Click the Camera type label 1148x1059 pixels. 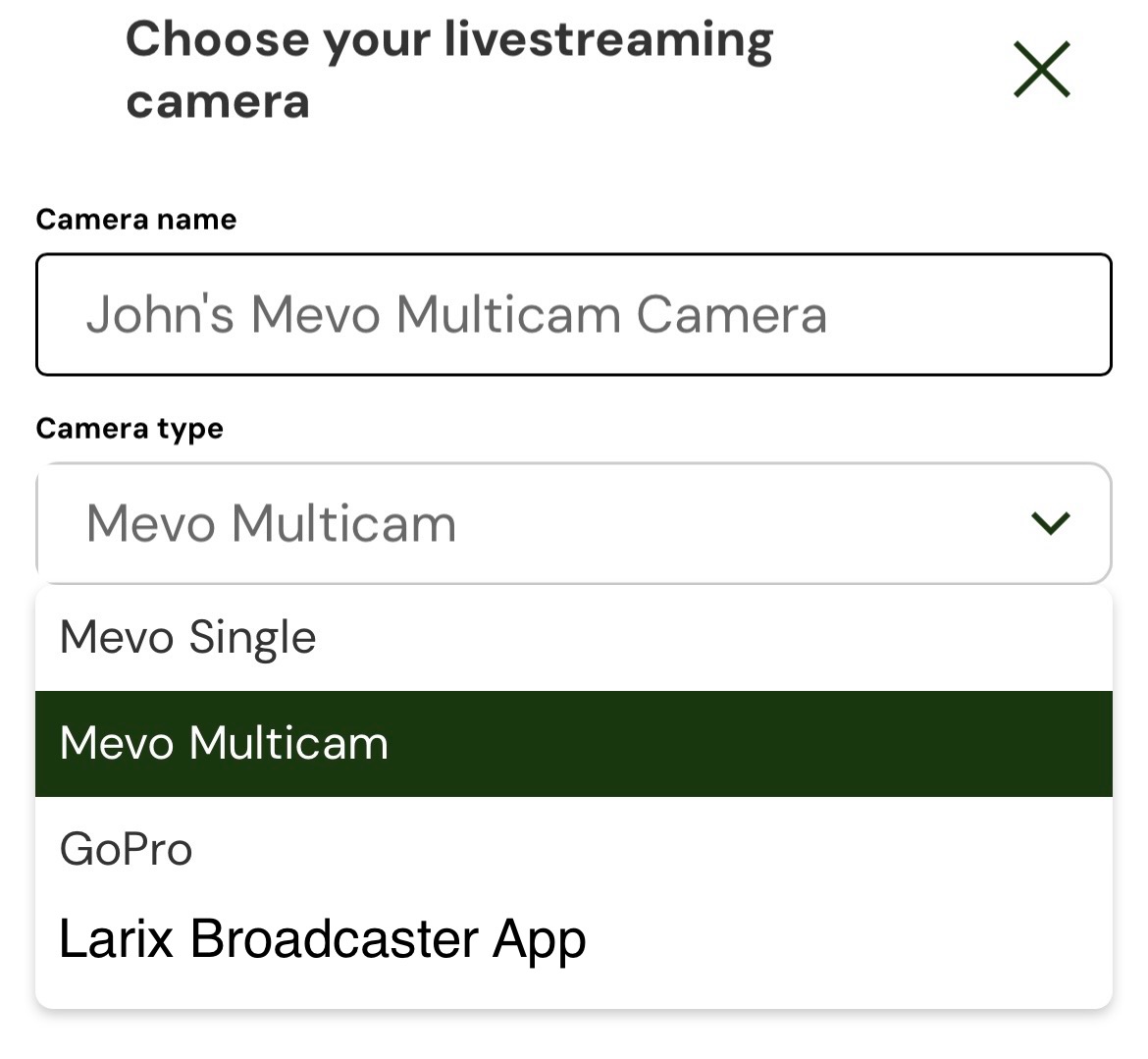pyautogui.click(x=130, y=429)
